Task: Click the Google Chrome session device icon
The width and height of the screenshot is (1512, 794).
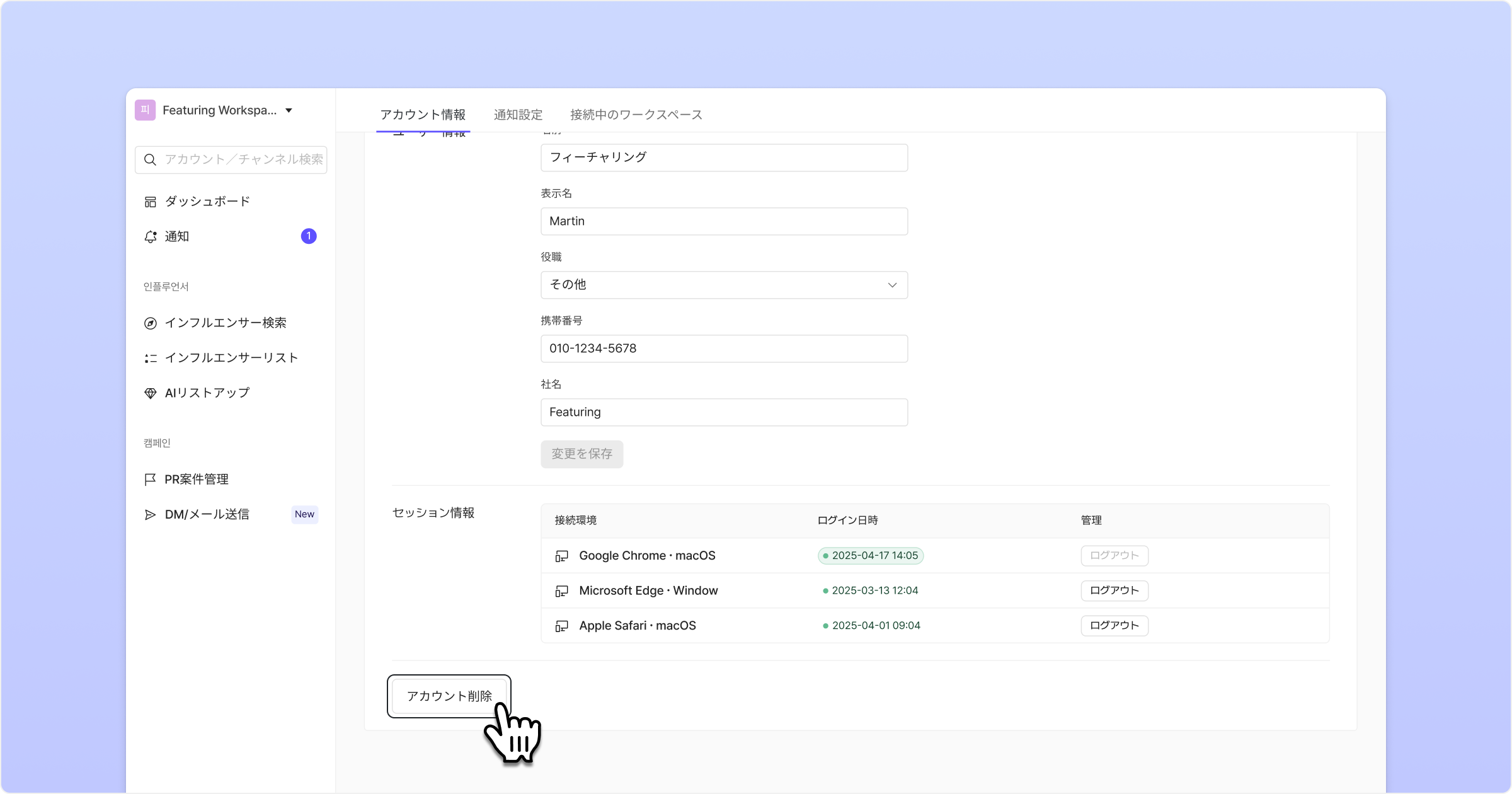Action: pyautogui.click(x=561, y=556)
